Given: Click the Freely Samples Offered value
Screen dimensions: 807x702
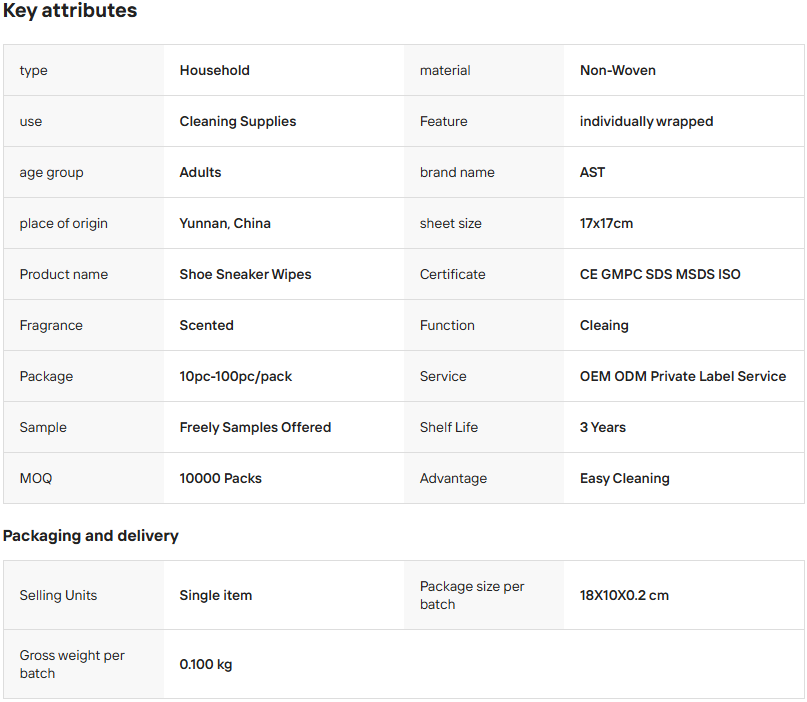Looking at the screenshot, I should point(255,427).
